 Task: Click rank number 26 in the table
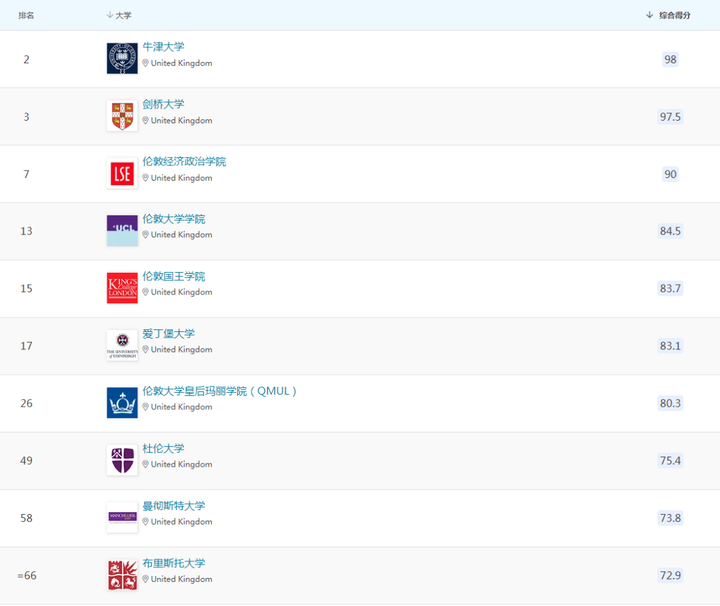click(x=26, y=403)
